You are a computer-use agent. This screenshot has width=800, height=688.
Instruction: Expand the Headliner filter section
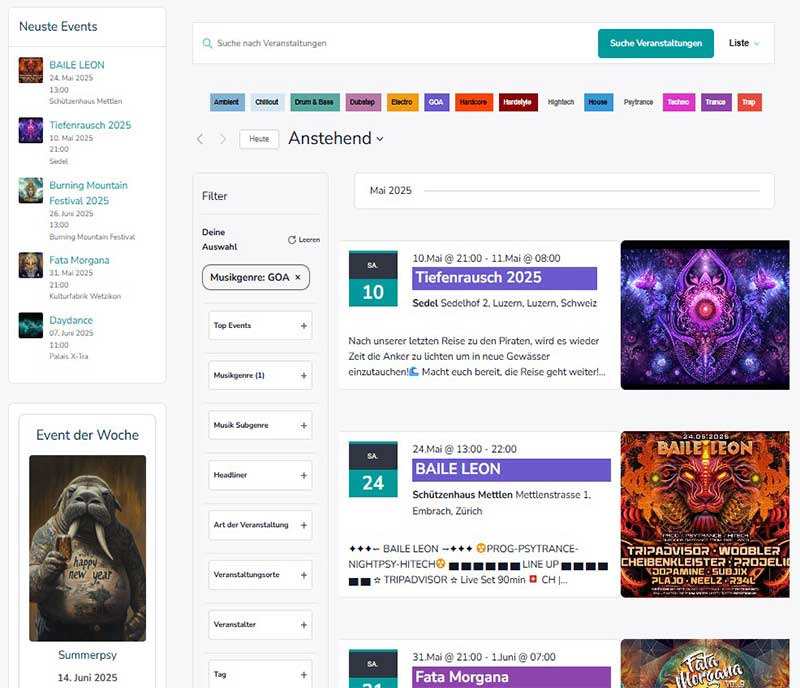coord(304,476)
